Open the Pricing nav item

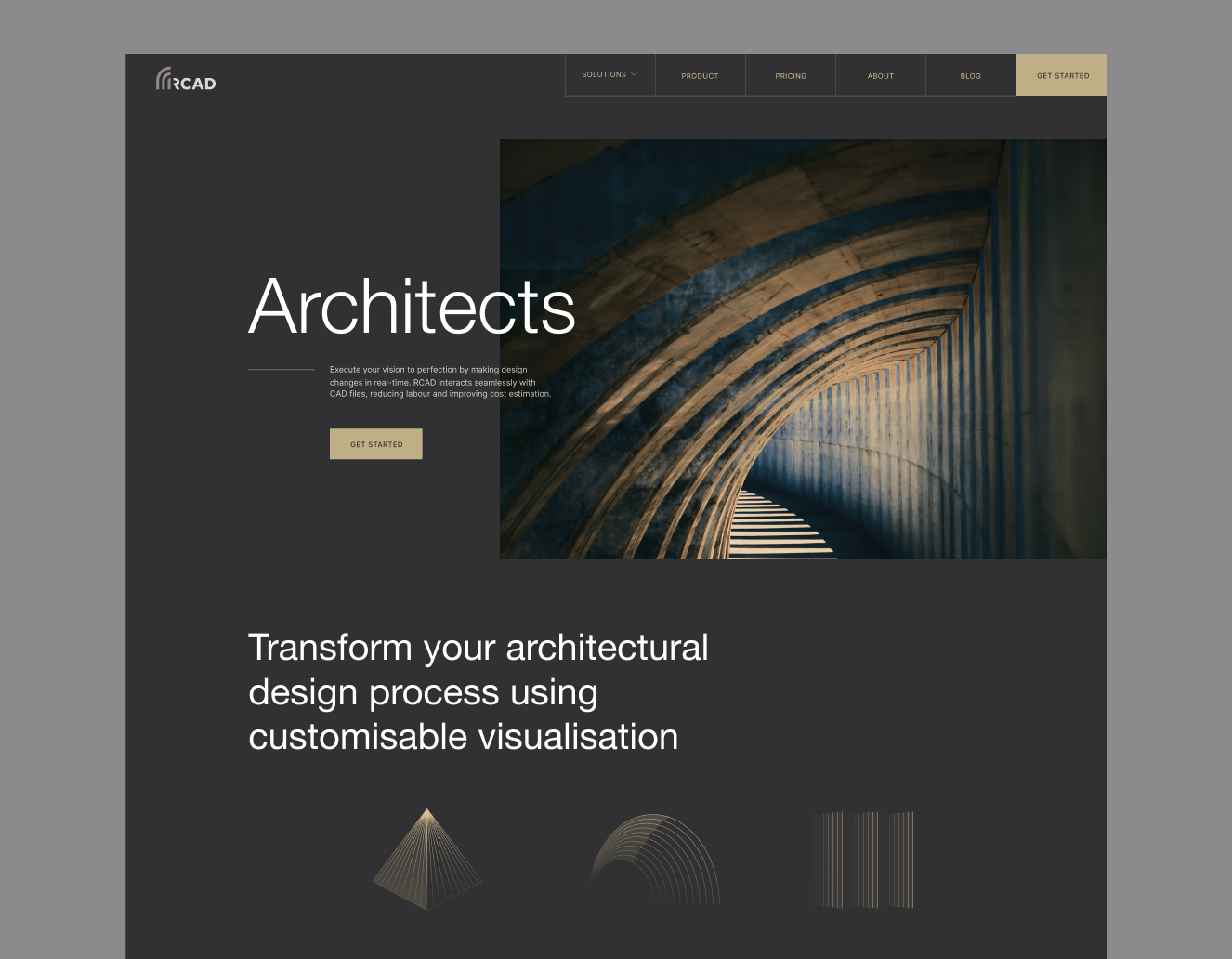(791, 76)
